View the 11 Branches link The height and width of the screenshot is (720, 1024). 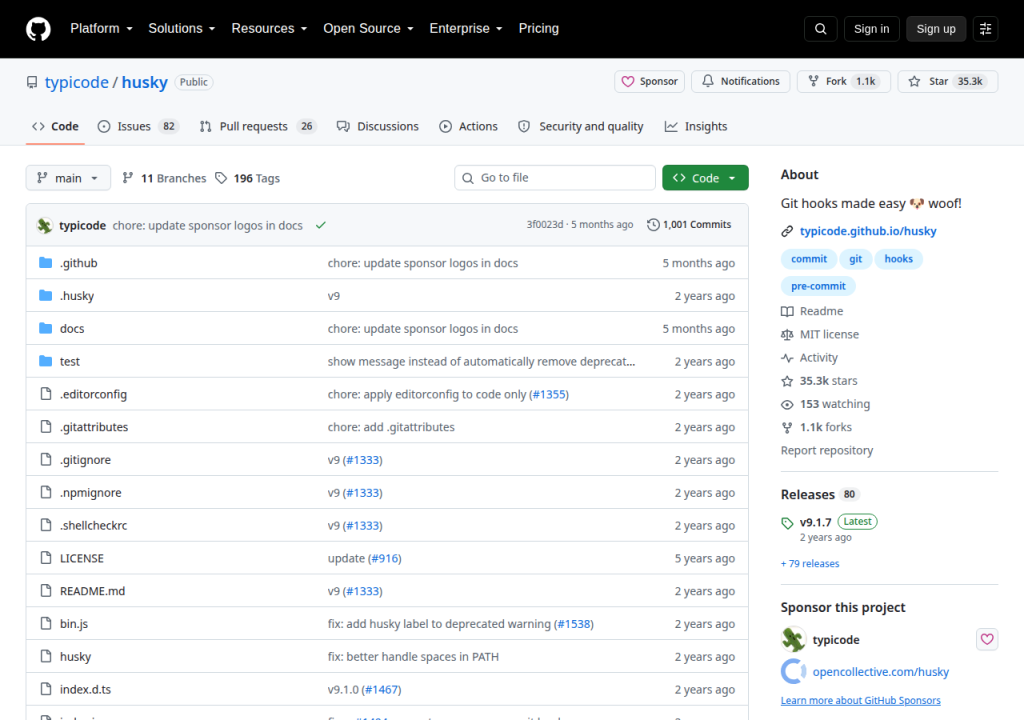pos(165,178)
